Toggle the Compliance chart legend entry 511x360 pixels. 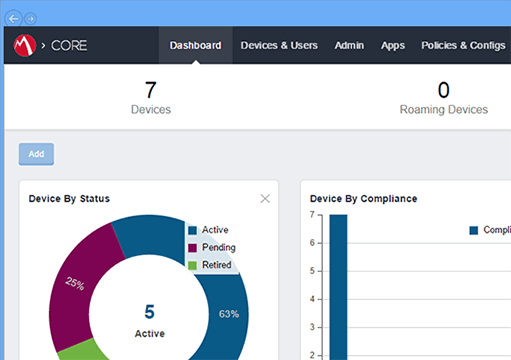click(490, 230)
